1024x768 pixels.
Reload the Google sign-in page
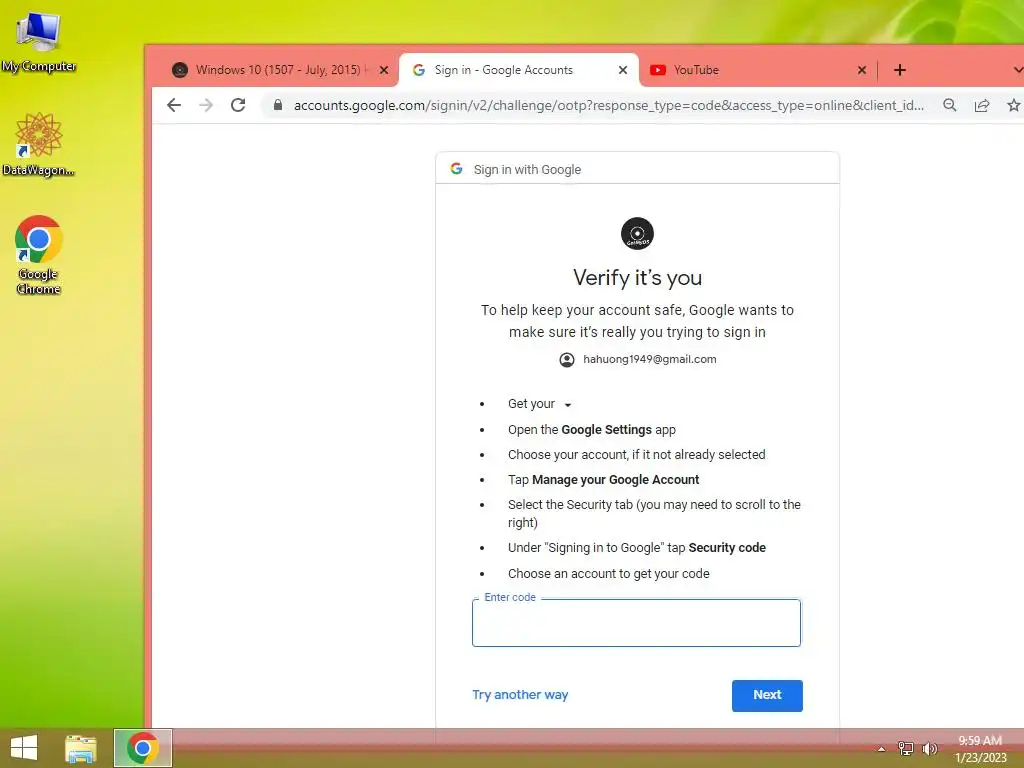pyautogui.click(x=238, y=105)
